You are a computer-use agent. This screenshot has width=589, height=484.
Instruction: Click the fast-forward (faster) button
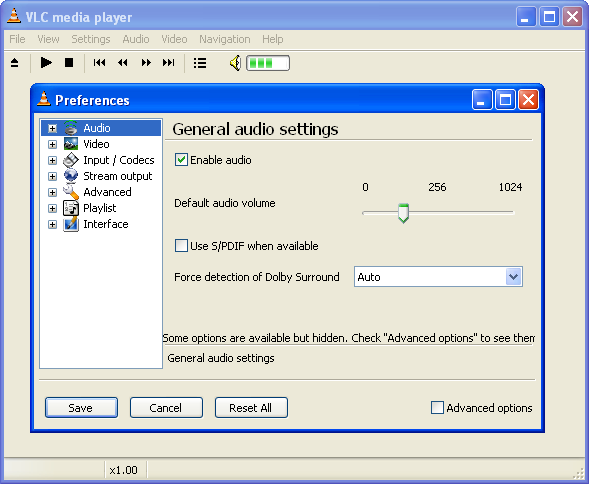(x=146, y=63)
